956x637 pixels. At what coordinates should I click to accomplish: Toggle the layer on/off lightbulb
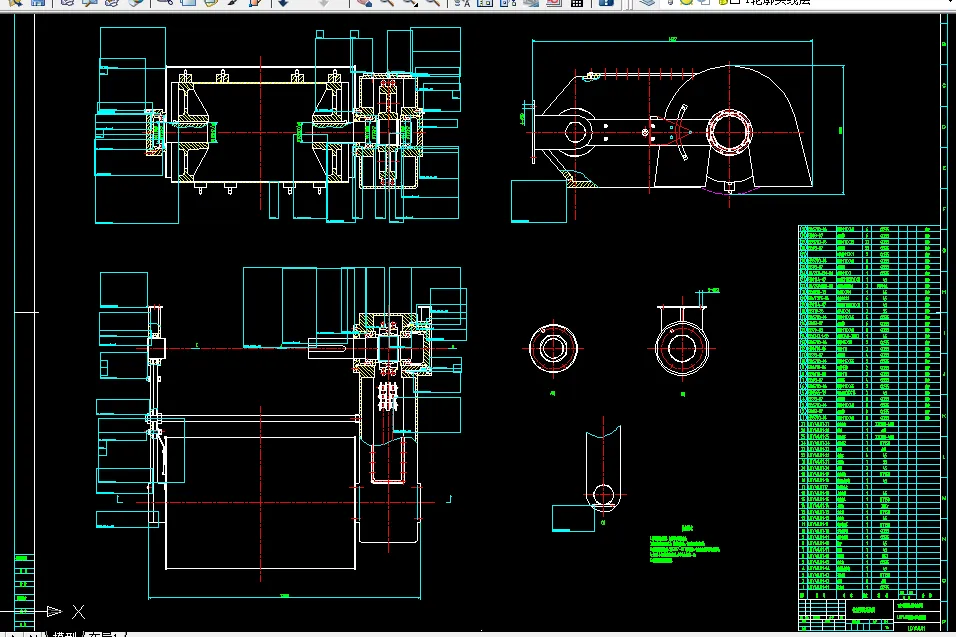pyautogui.click(x=670, y=2)
